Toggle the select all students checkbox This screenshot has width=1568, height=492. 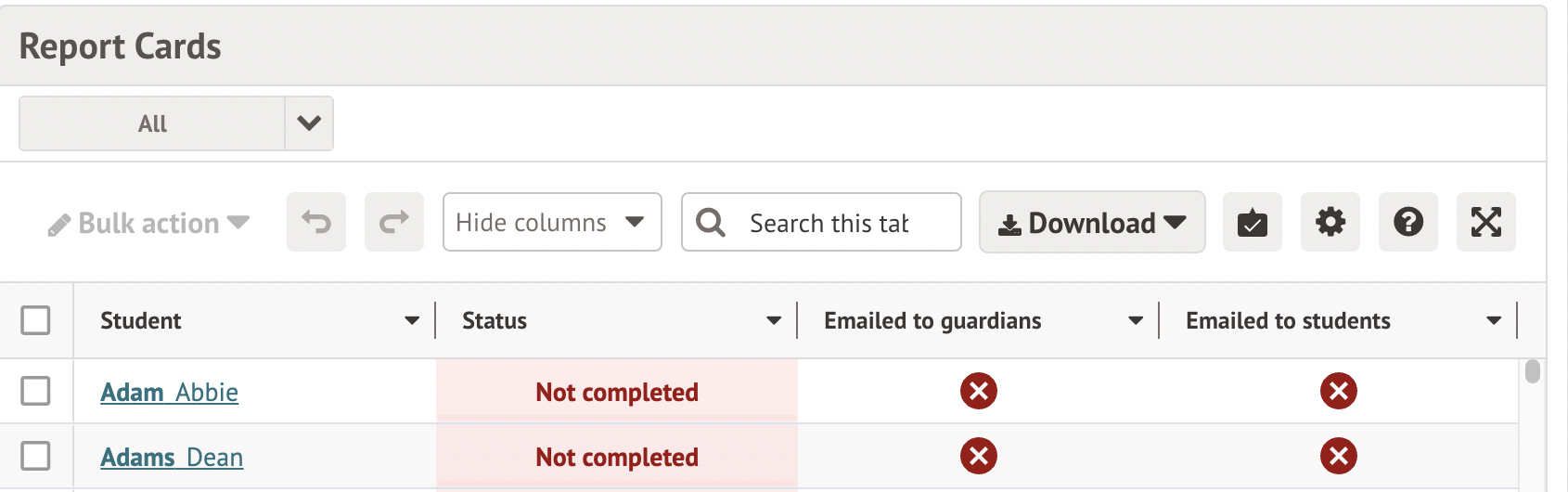(36, 321)
